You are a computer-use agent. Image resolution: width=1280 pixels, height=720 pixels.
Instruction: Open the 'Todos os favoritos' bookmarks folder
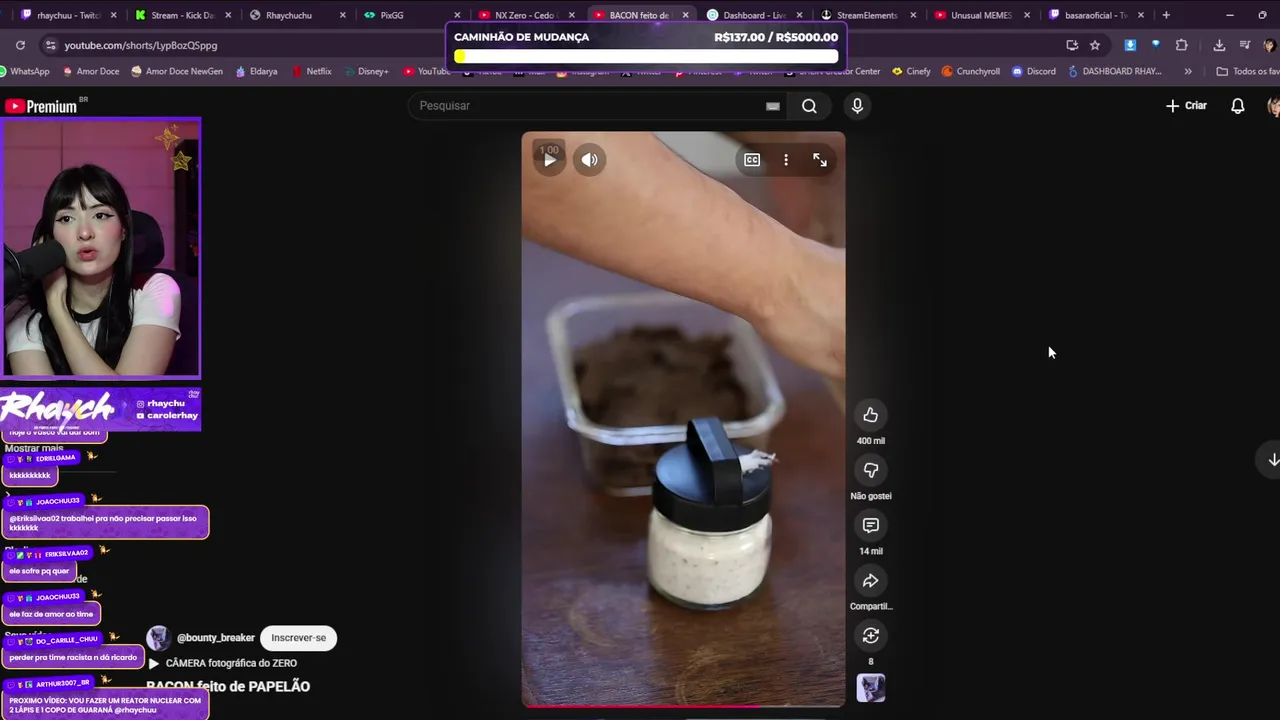(x=1247, y=71)
